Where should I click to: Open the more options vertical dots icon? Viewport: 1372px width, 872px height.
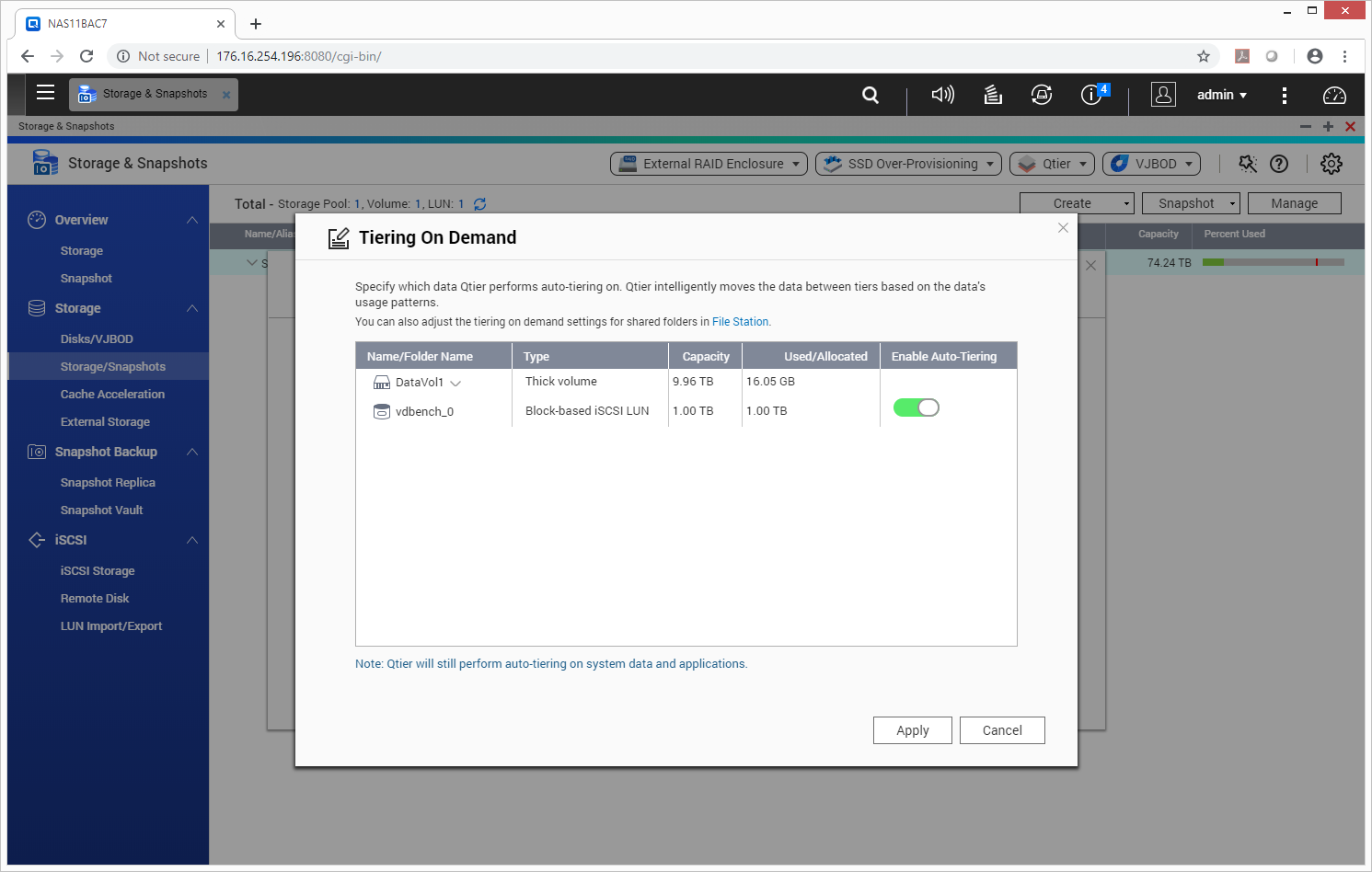click(x=1285, y=95)
